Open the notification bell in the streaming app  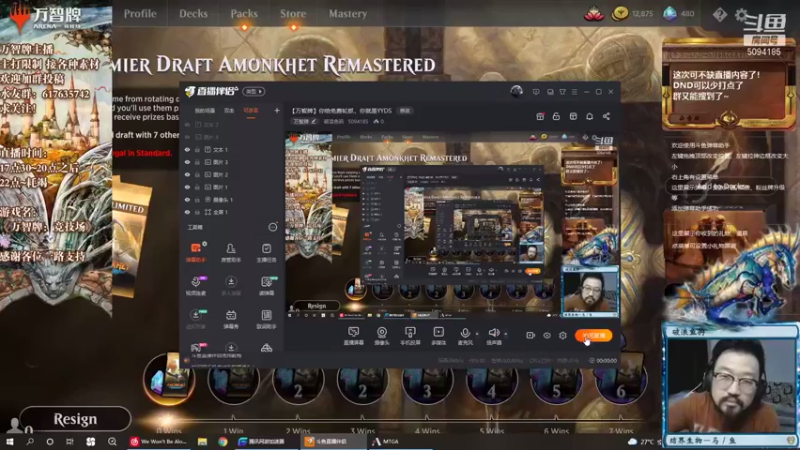click(589, 116)
